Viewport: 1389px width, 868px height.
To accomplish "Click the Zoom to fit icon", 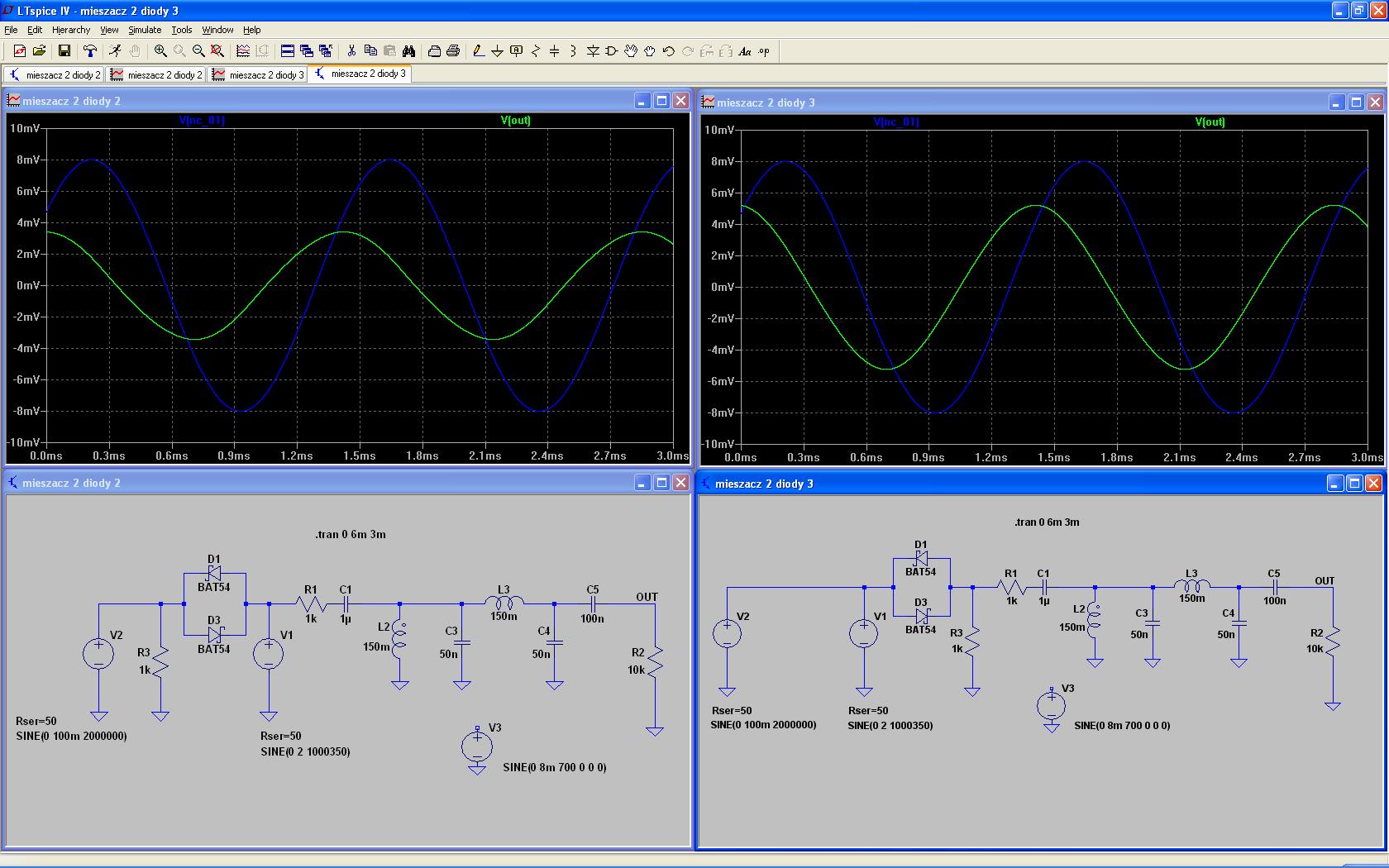I will tap(217, 51).
